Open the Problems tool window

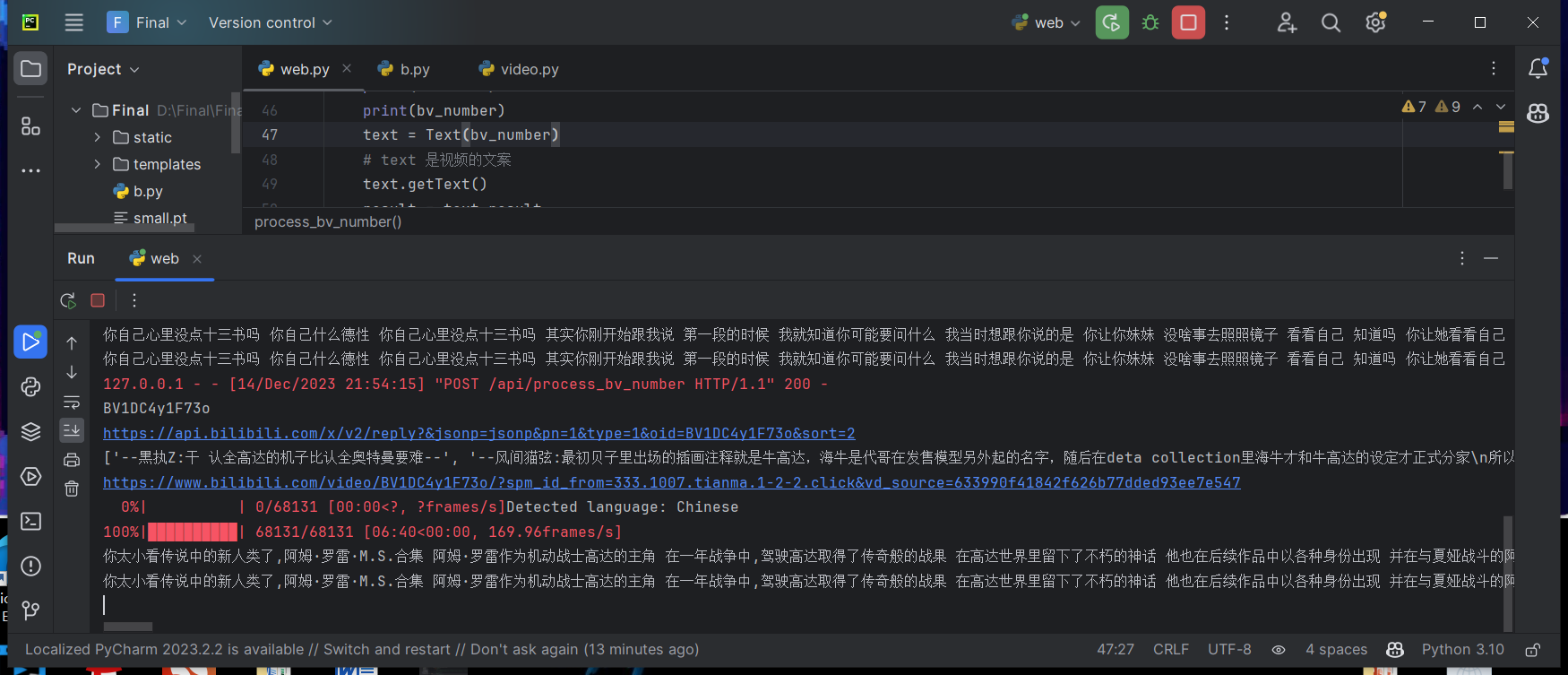pos(30,566)
